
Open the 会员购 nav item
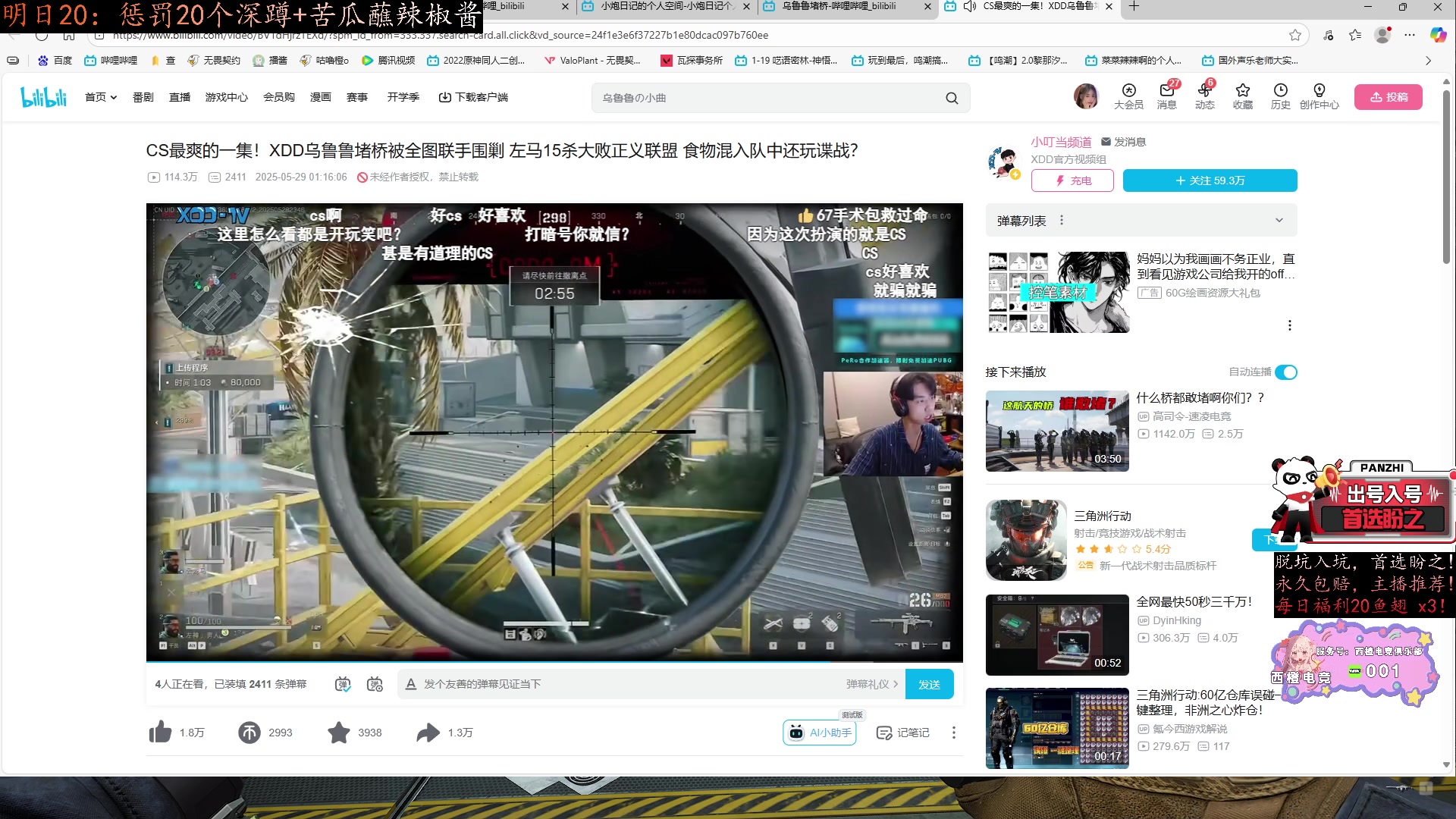(279, 97)
